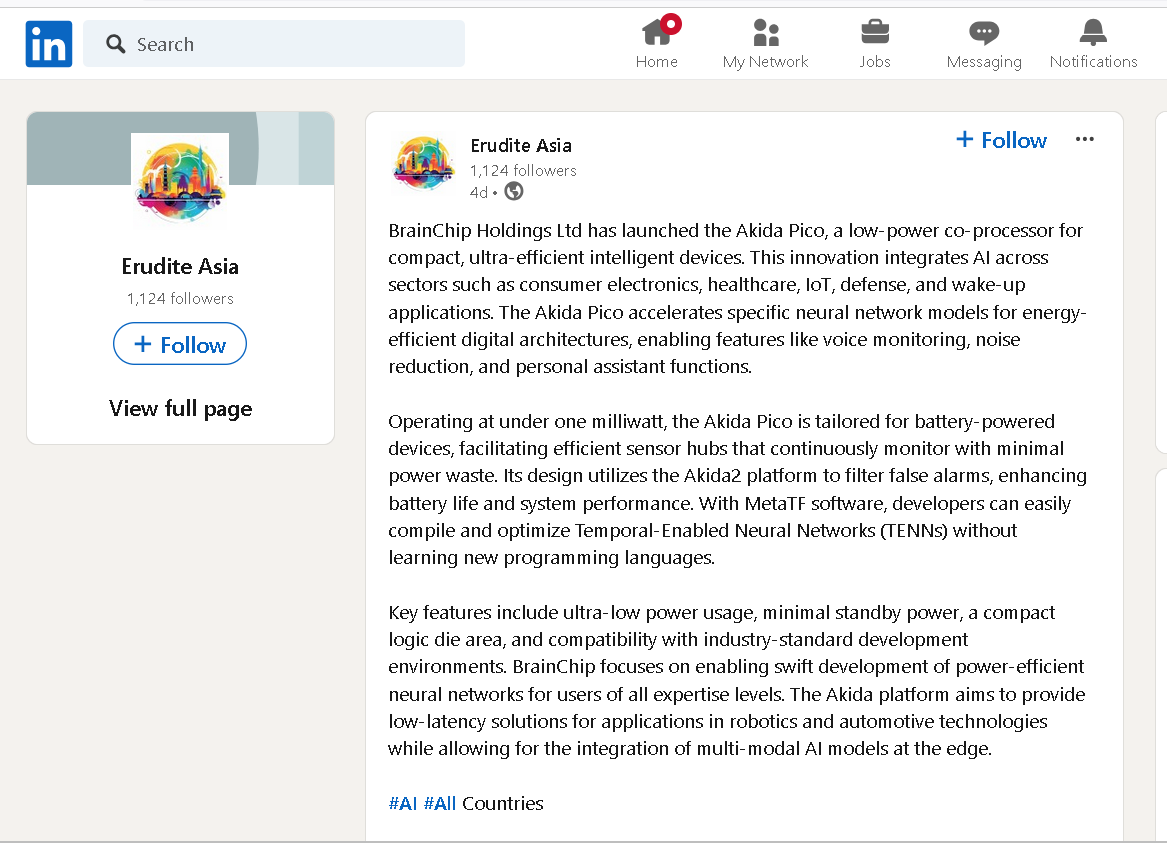Viewport: 1167px width, 843px height.
Task: Click the 1,124 followers text in post header
Action: tap(523, 170)
